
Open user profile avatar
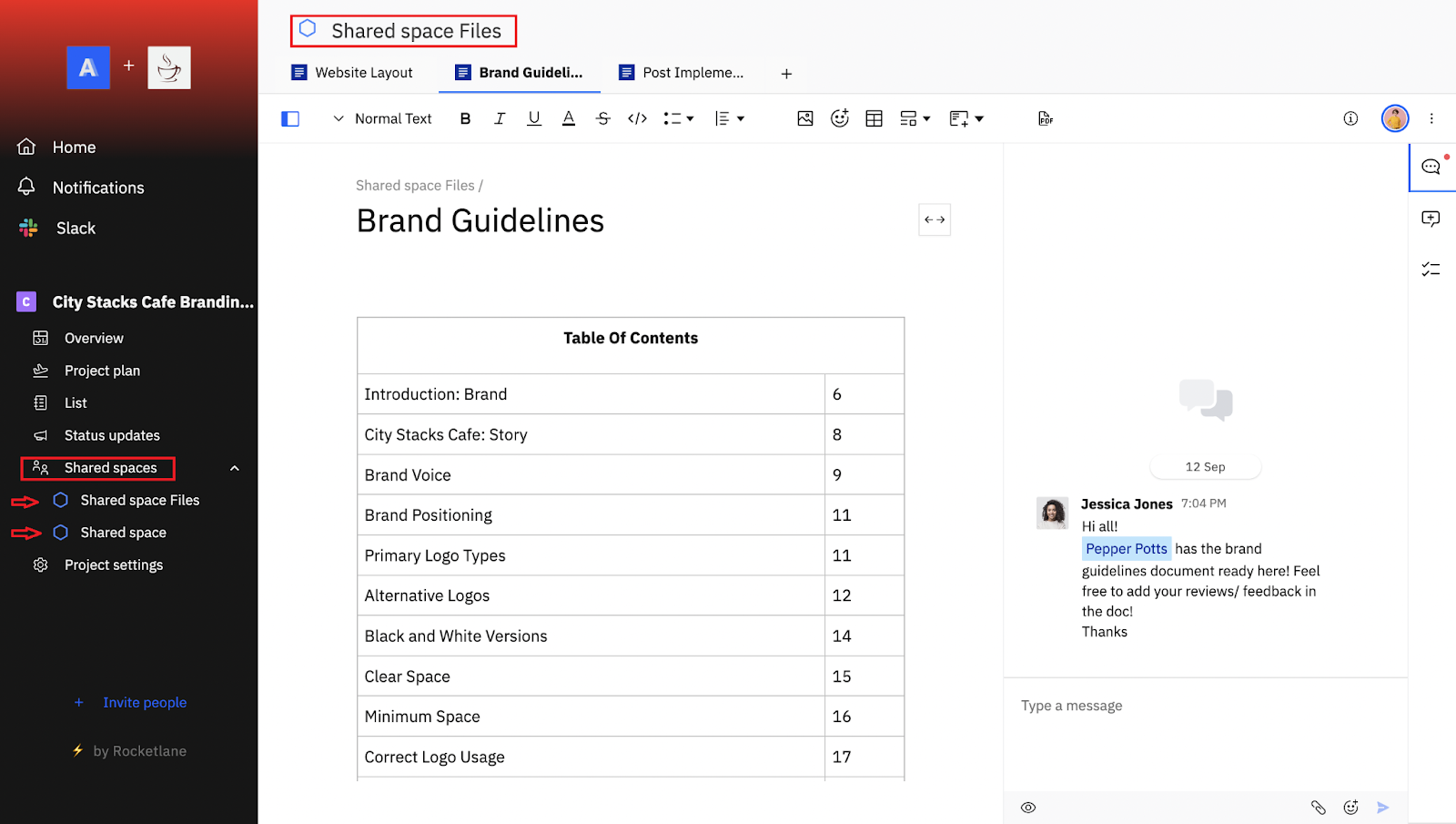(x=1395, y=118)
